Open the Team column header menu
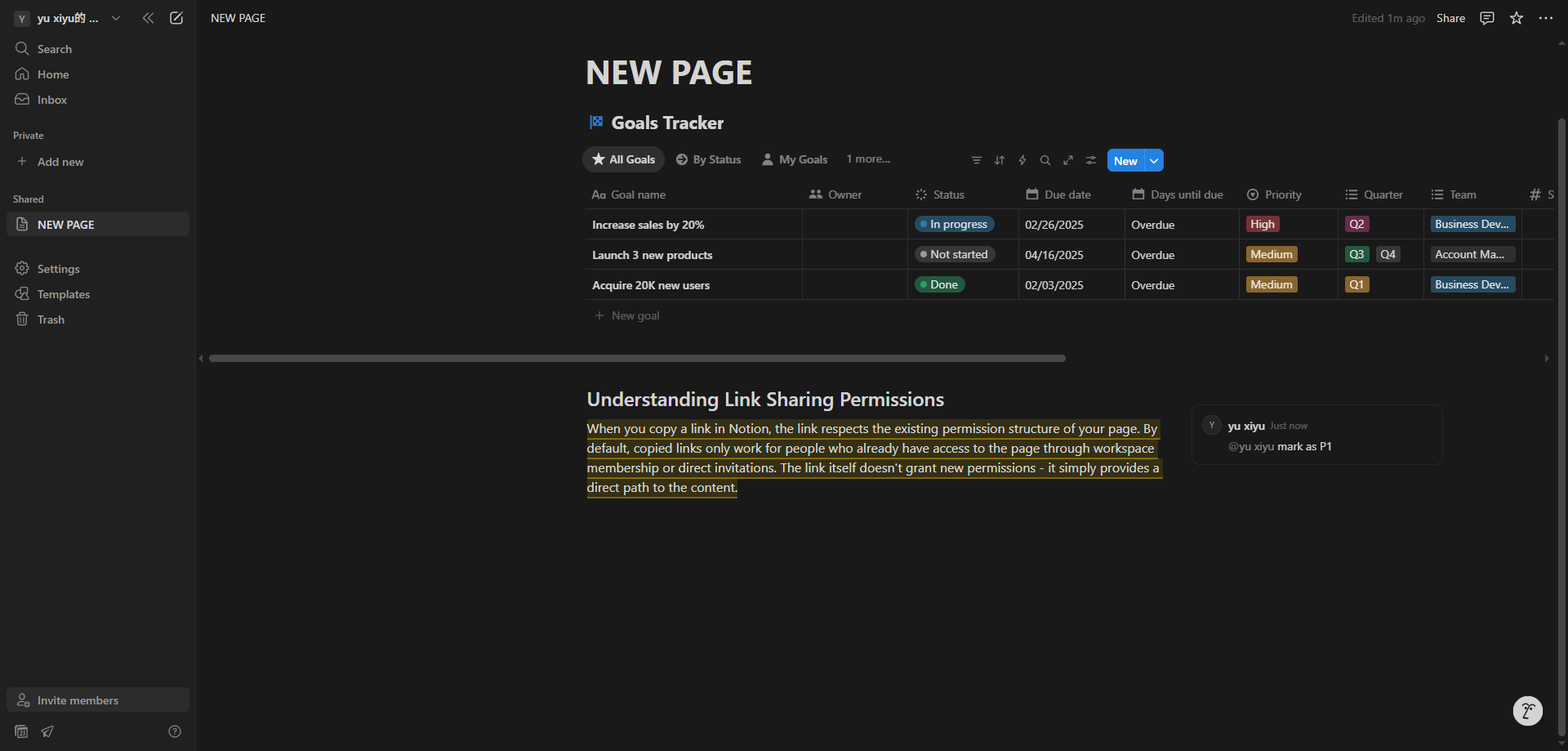Viewport: 1568px width, 751px height. click(1473, 194)
